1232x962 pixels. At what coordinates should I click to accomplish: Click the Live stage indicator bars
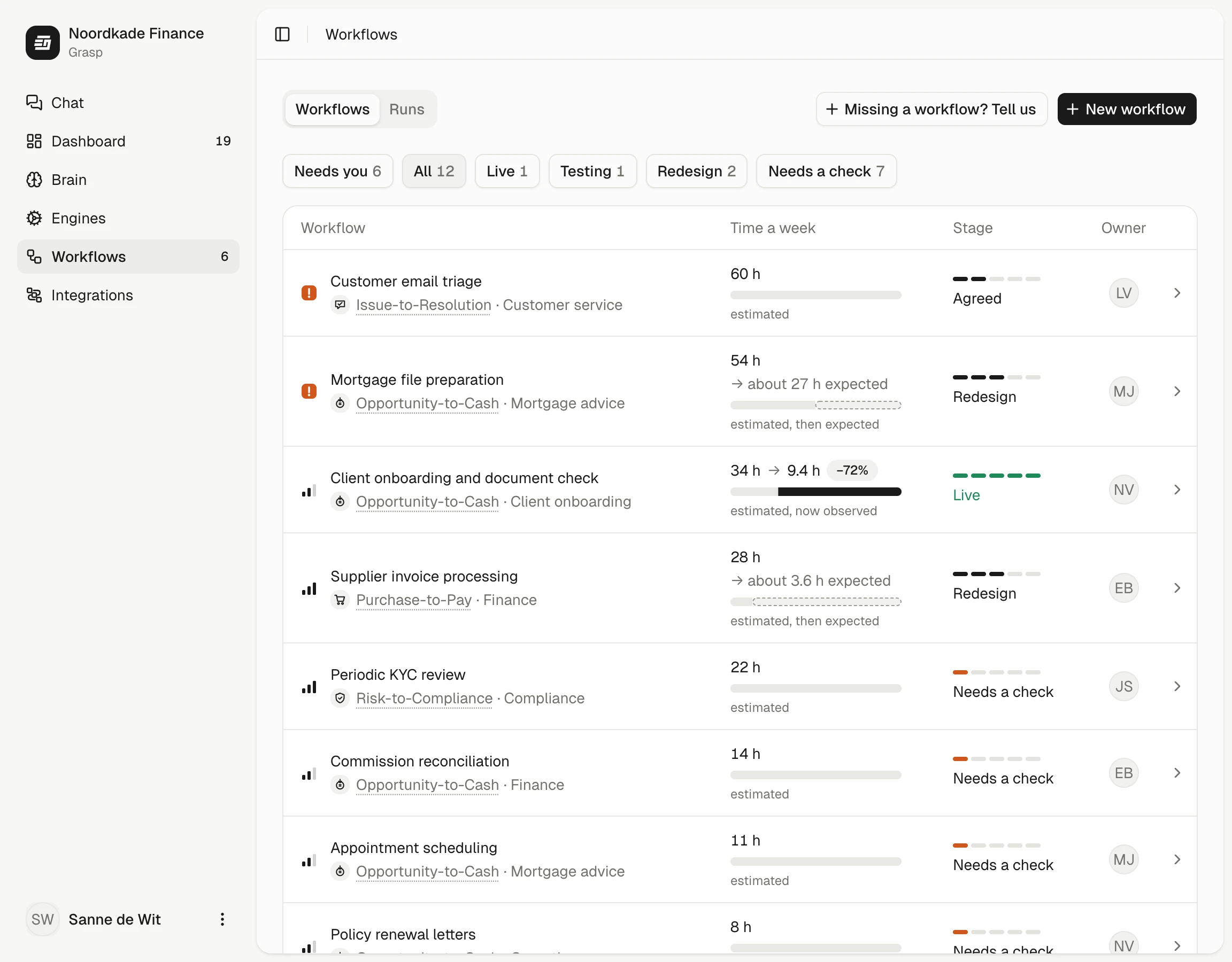[x=996, y=476]
